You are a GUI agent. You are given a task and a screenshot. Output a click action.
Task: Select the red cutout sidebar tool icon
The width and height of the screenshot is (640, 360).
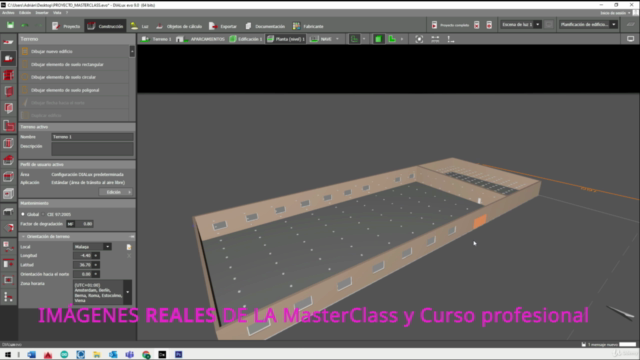tap(8, 126)
